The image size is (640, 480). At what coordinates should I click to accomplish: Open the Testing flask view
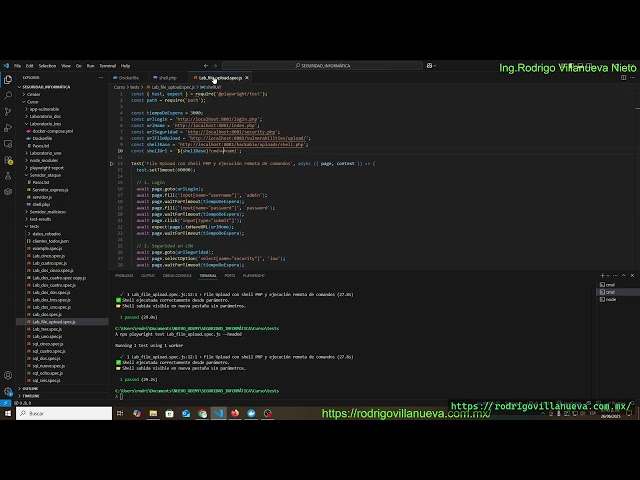8,176
